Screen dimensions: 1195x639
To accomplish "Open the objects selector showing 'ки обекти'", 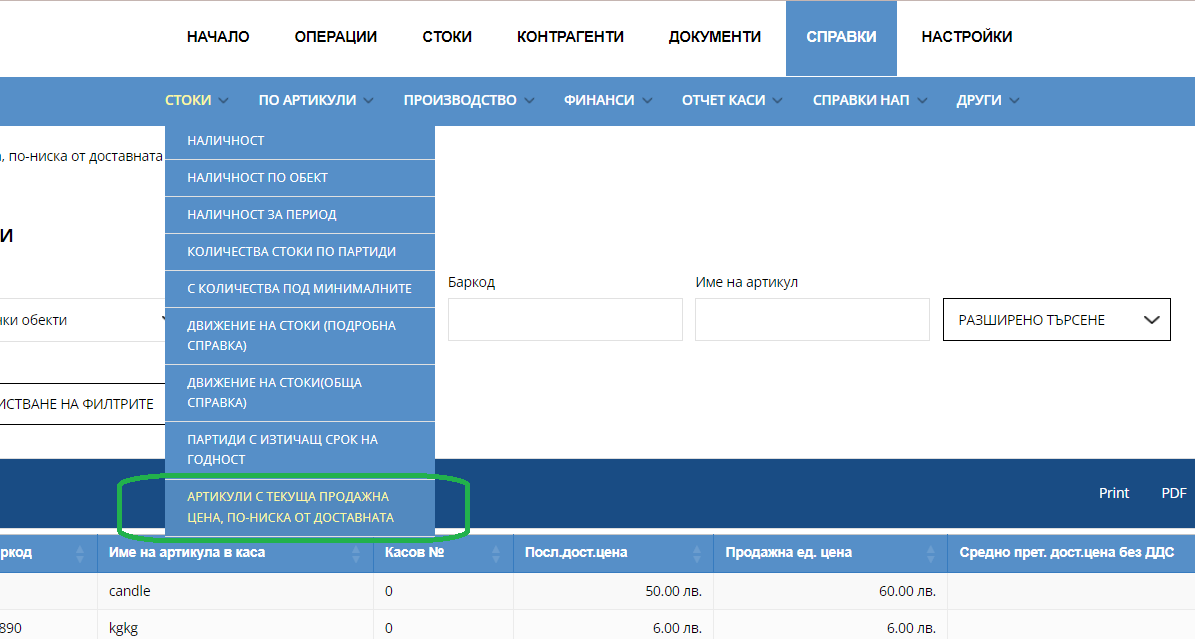I will (82, 320).
